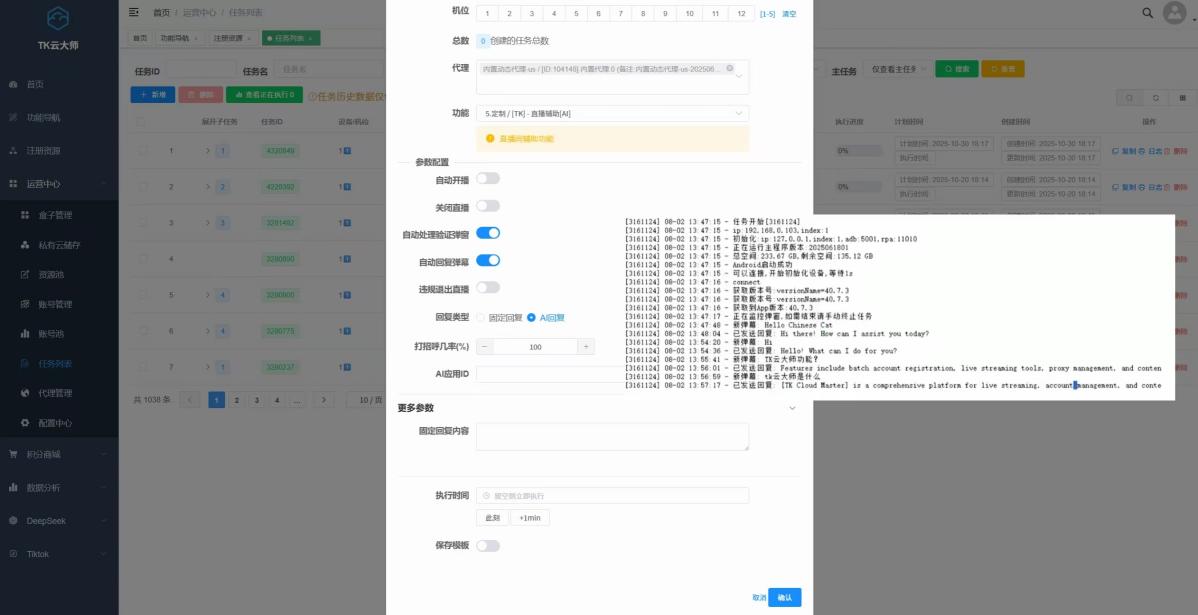Click the 确认 confirm button

[x=784, y=597]
